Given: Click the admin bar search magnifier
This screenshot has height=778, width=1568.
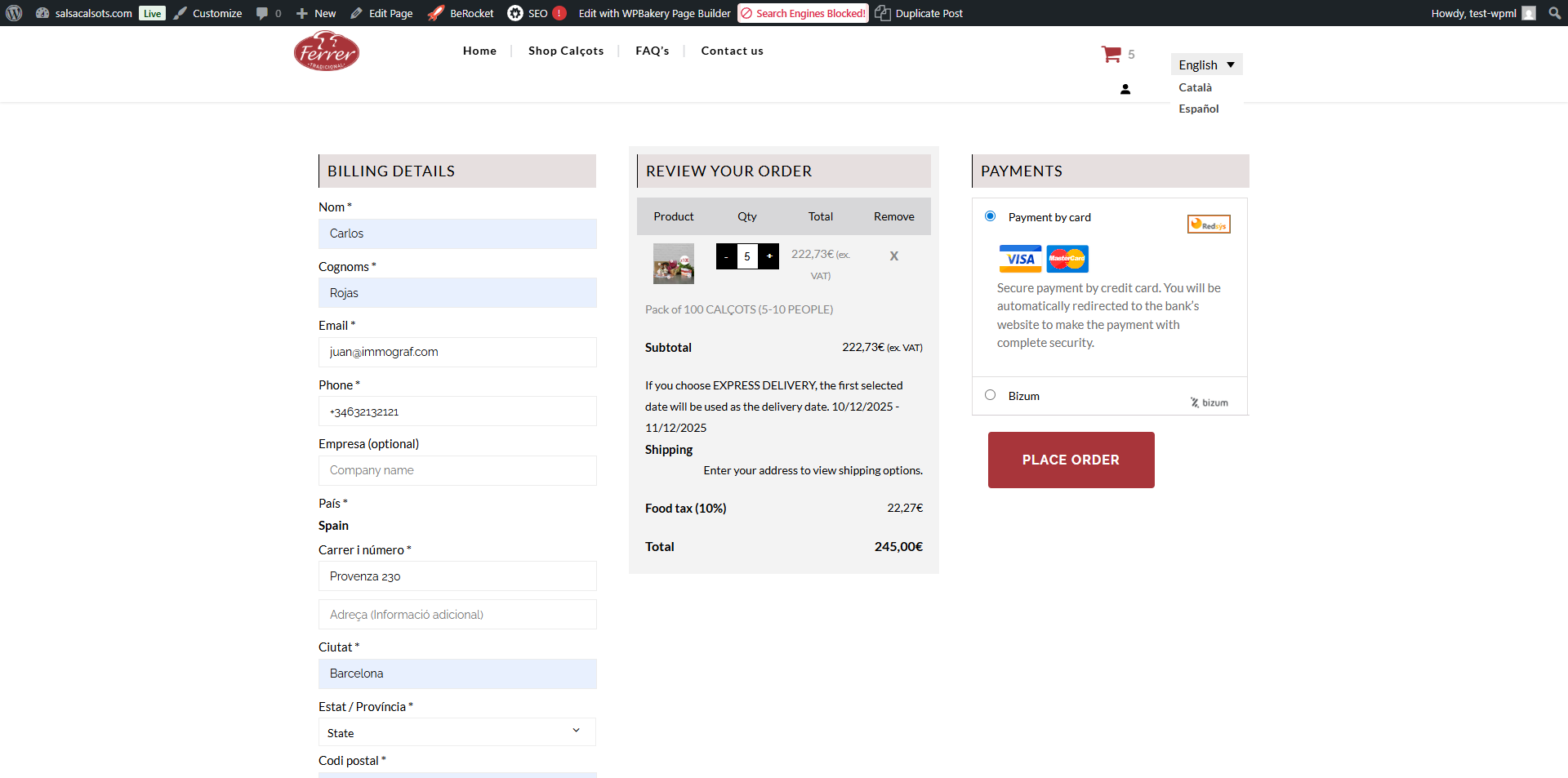Looking at the screenshot, I should click(1554, 13).
